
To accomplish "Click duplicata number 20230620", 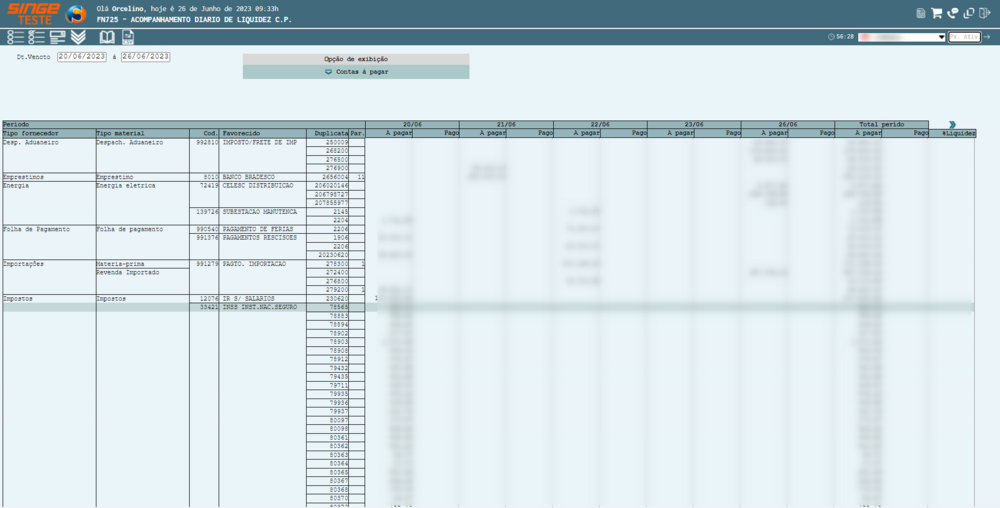I will click(x=328, y=255).
